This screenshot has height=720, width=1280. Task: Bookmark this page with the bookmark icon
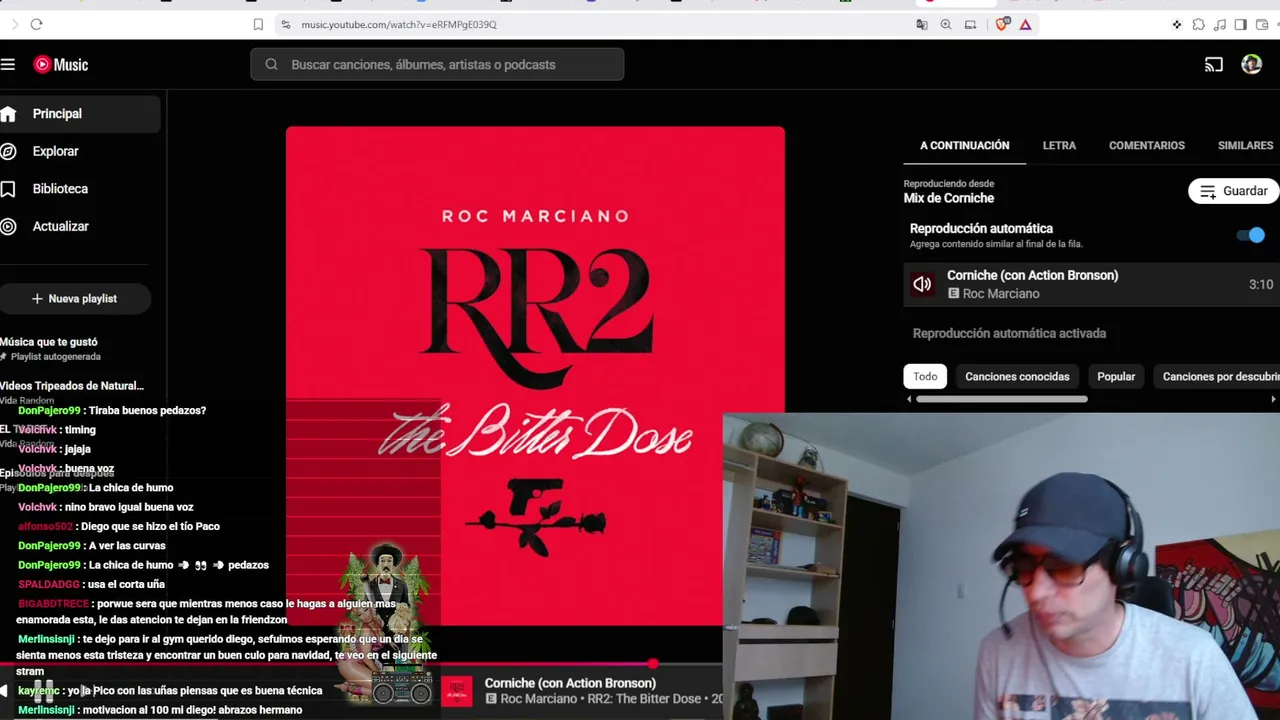click(x=258, y=24)
